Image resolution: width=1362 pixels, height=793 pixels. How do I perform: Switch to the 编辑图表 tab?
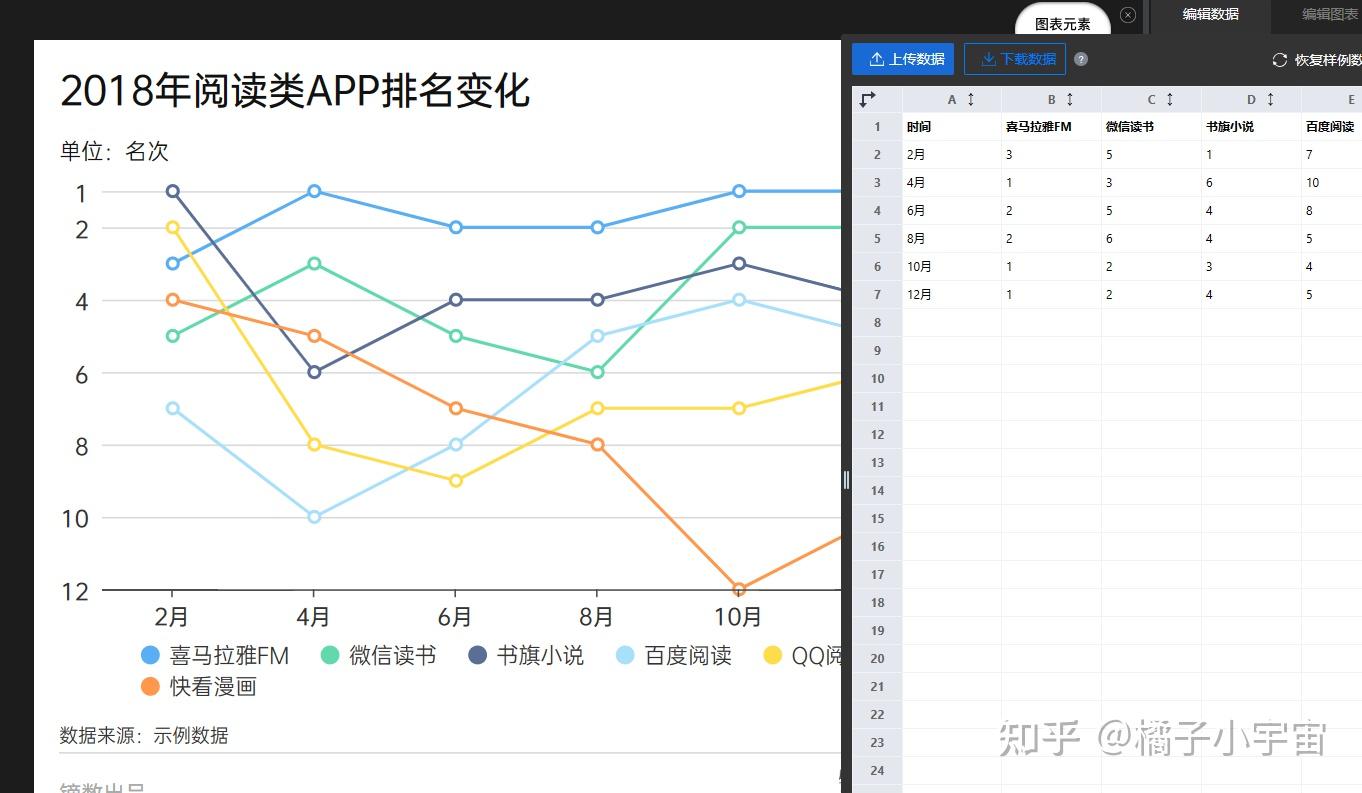(1330, 14)
